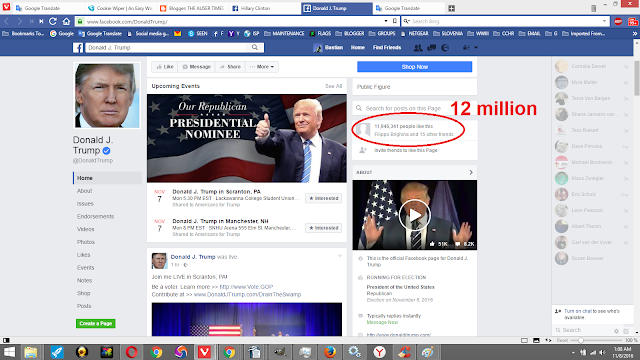Switch to Cookie Wiper tab
Screen dimensions: 640x360
click(121, 8)
